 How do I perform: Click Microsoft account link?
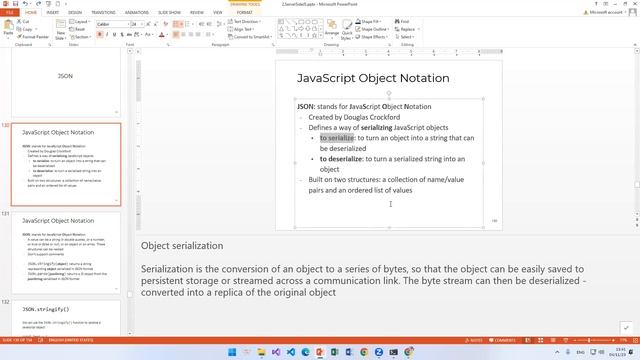point(605,13)
